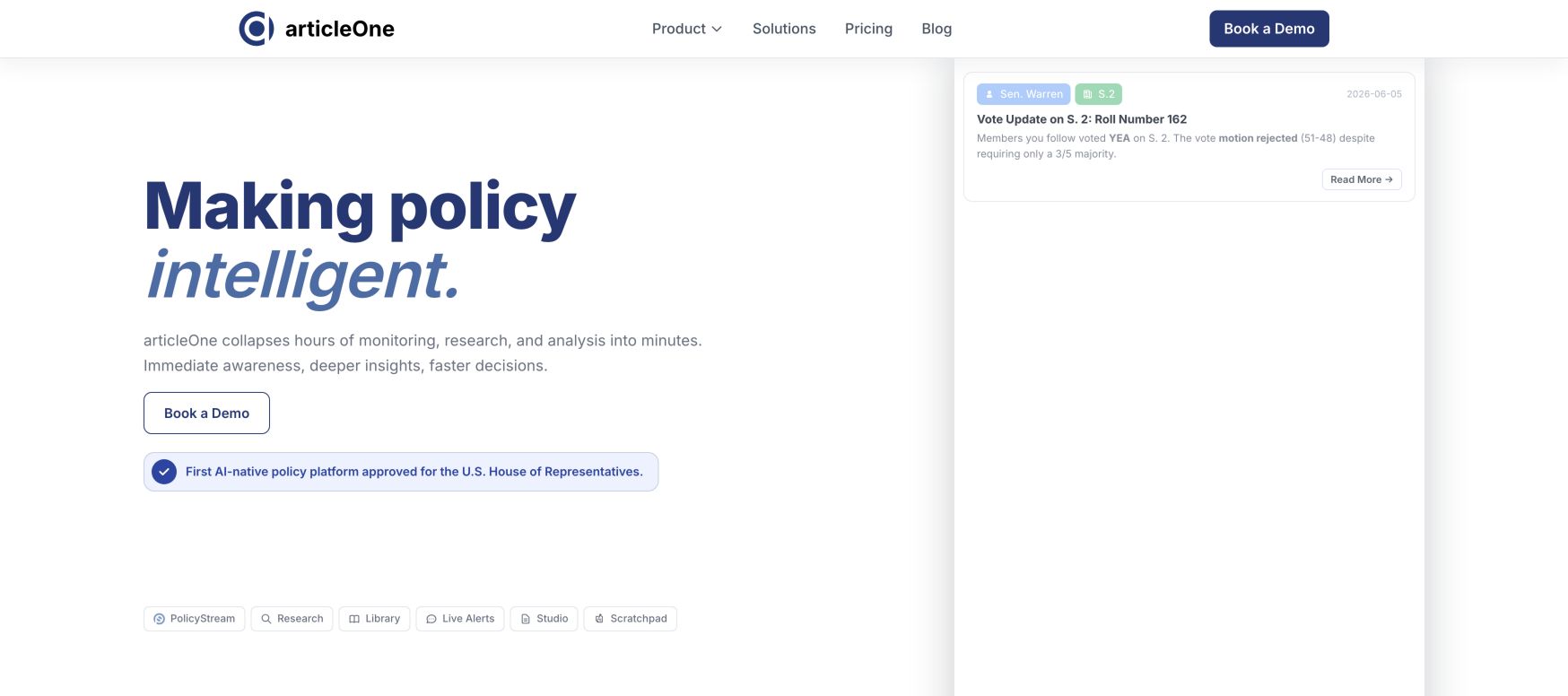Click the Sen. Warren tag
The width and height of the screenshot is (1568, 696).
click(1024, 94)
